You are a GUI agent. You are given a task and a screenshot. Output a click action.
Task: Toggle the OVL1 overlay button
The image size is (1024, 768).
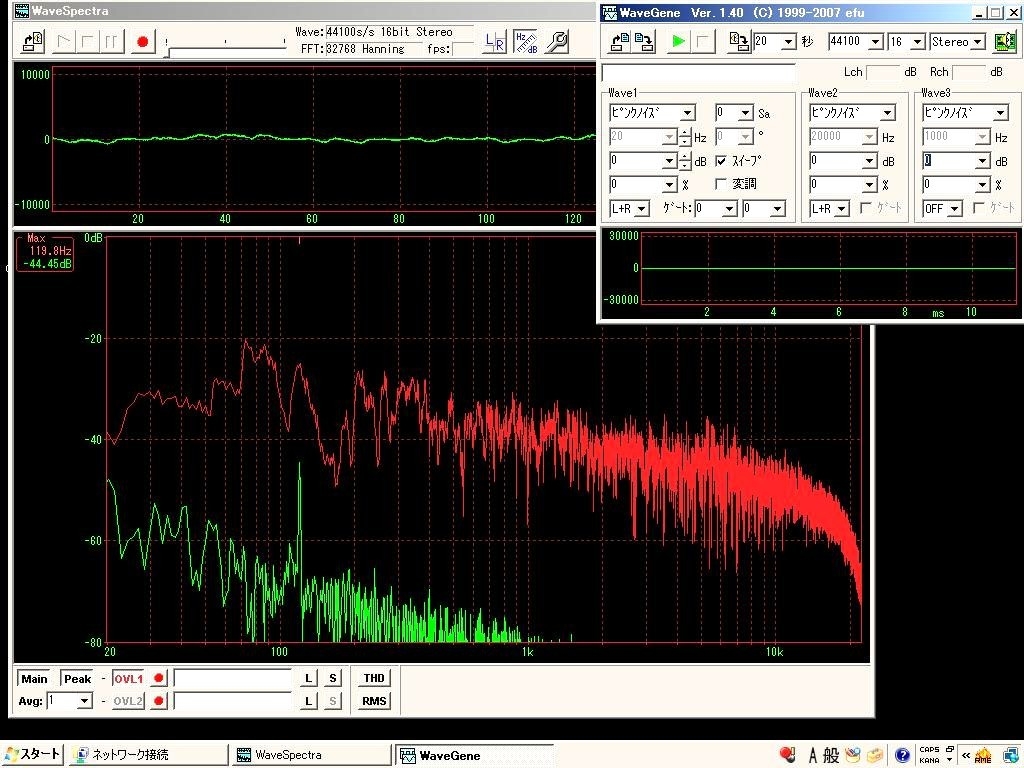tap(129, 679)
